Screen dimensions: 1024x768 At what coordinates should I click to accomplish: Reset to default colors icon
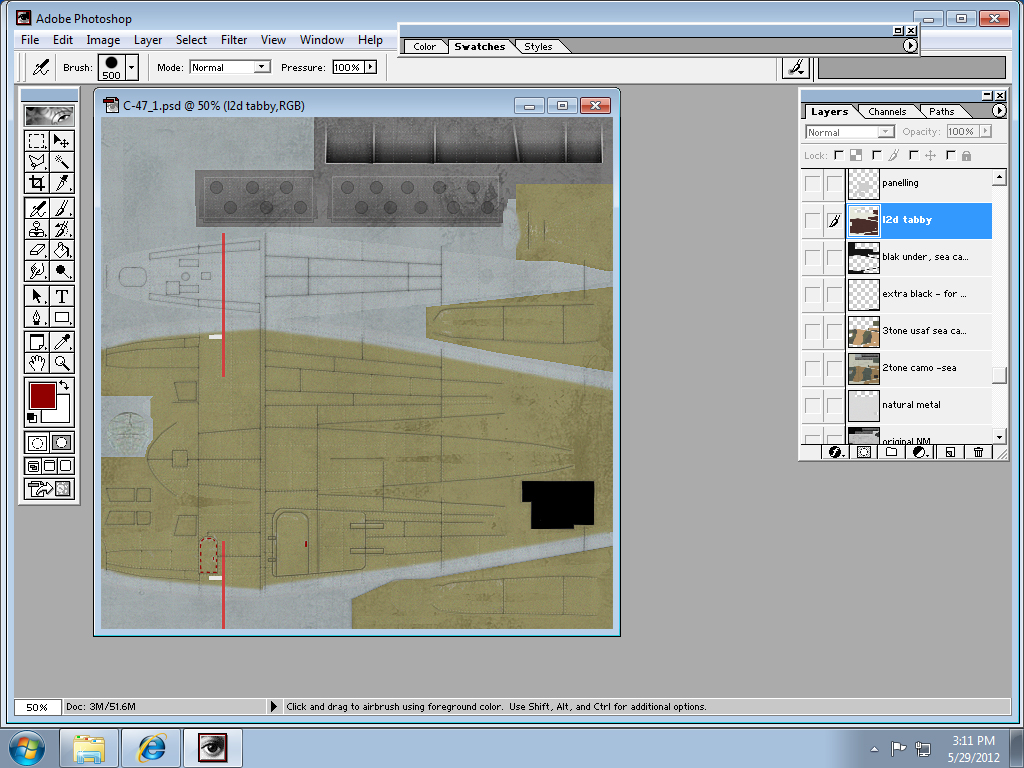click(x=31, y=417)
